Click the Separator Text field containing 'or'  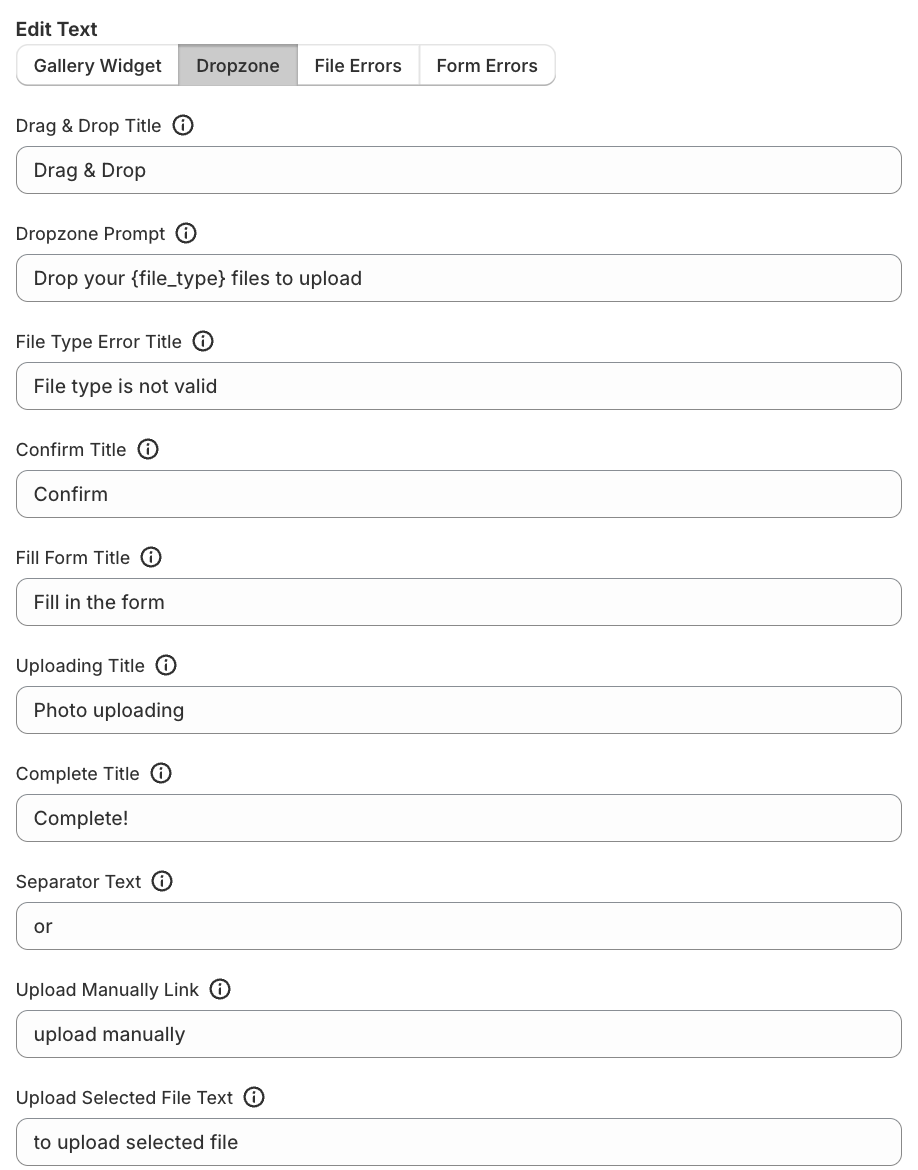point(459,926)
